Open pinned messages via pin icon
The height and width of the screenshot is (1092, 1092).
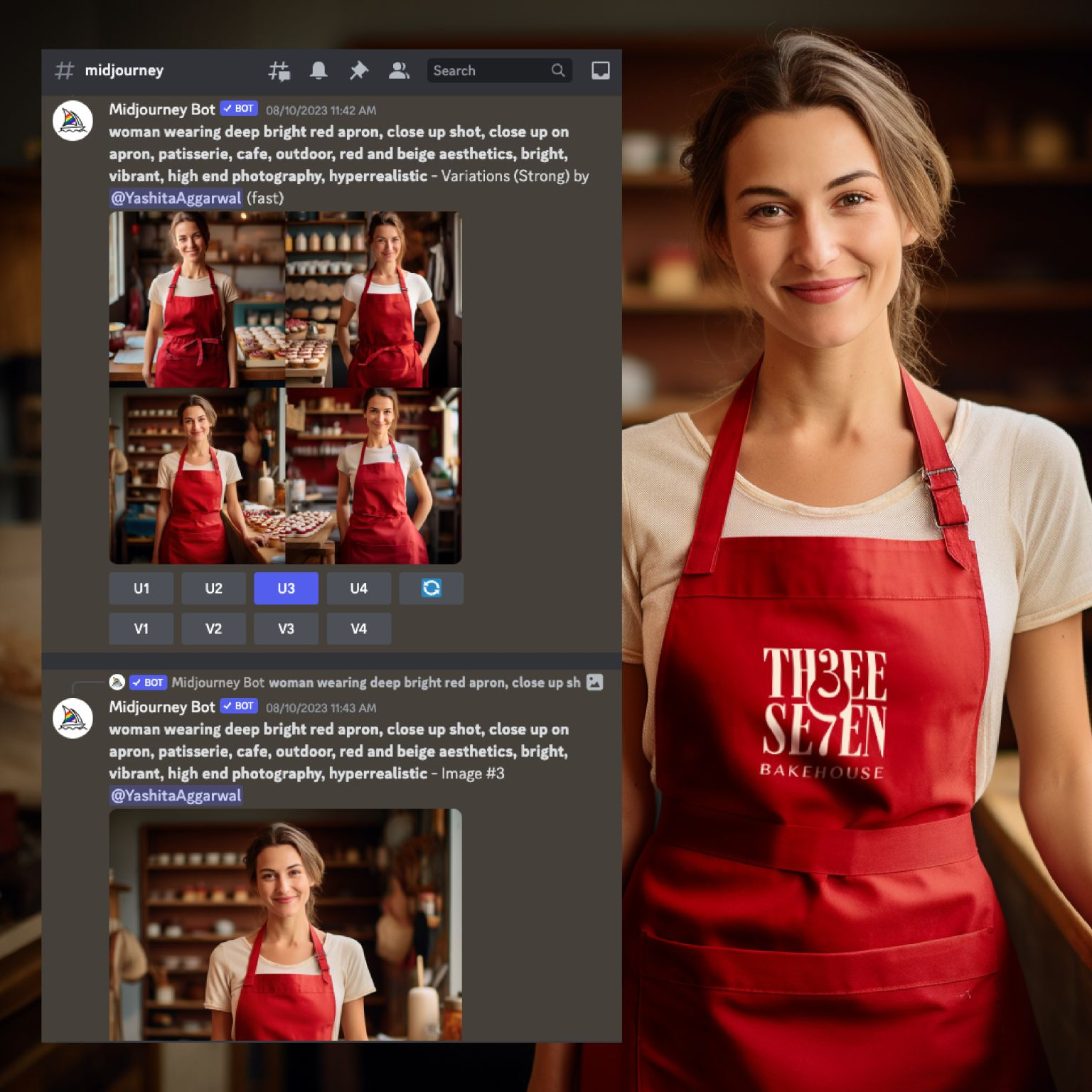[x=358, y=70]
